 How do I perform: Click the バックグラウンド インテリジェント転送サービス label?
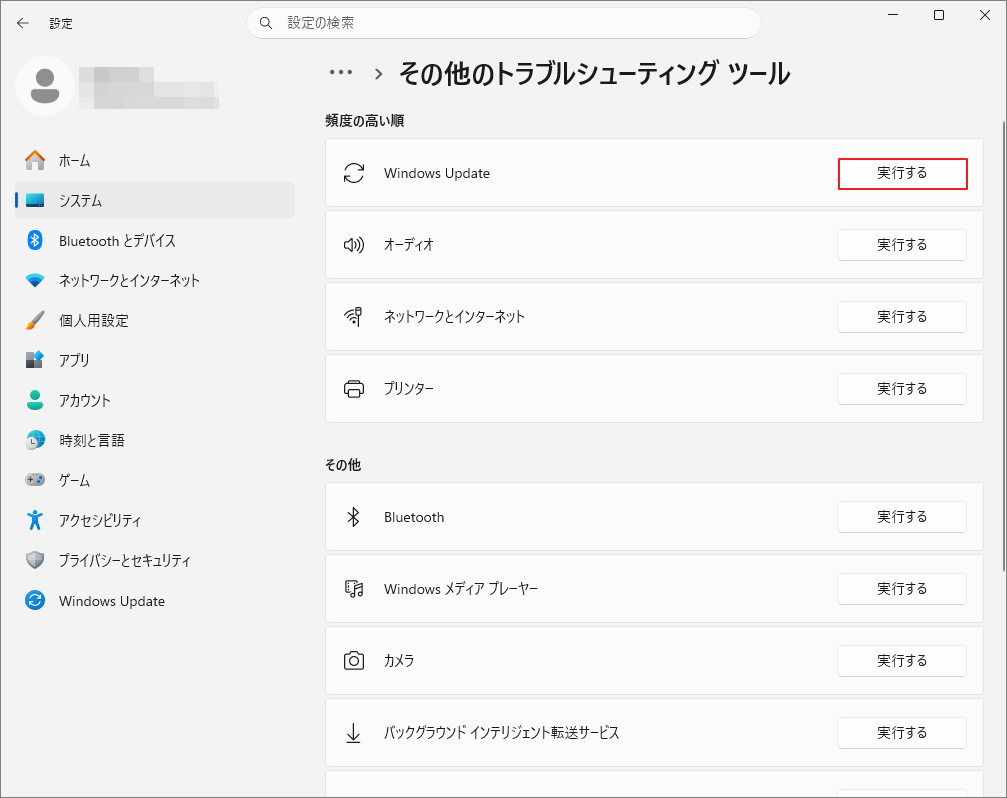click(x=502, y=733)
